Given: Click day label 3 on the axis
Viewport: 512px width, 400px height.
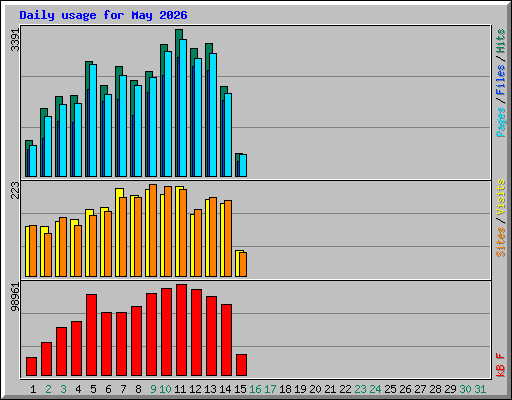Looking at the screenshot, I should click(63, 389).
